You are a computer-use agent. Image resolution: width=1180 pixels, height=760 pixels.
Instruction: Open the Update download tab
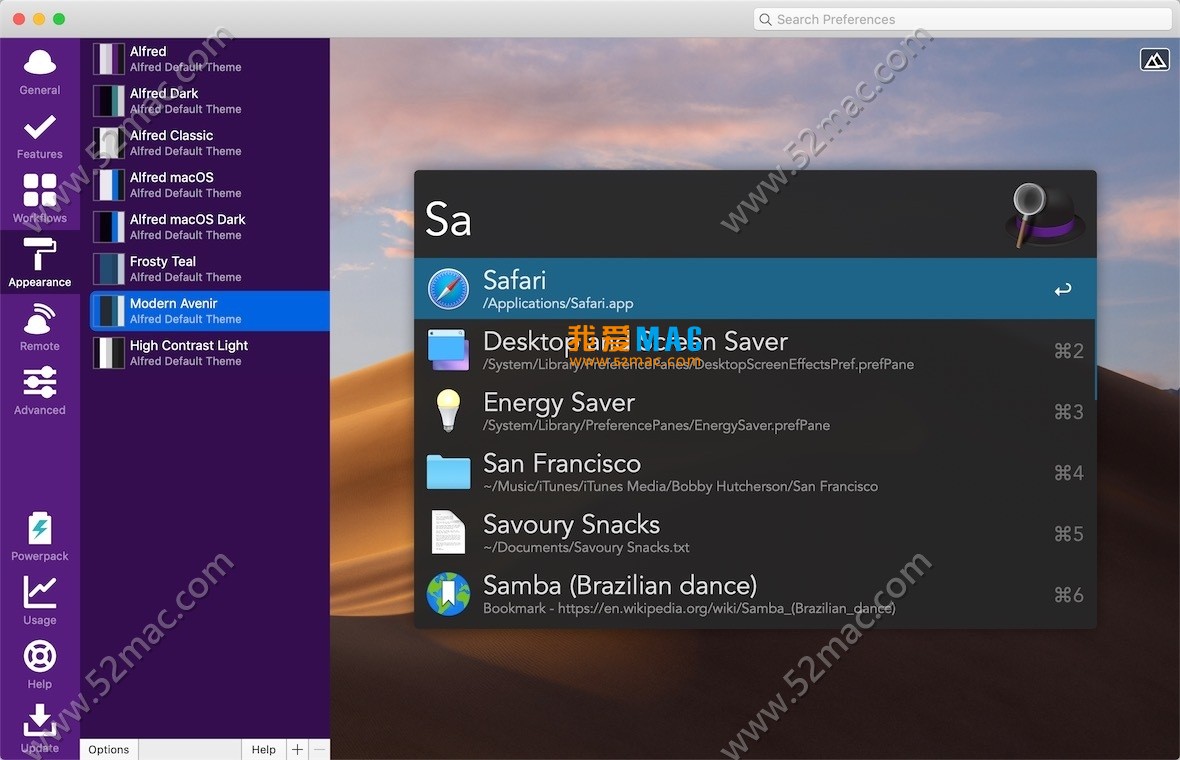pyautogui.click(x=40, y=728)
